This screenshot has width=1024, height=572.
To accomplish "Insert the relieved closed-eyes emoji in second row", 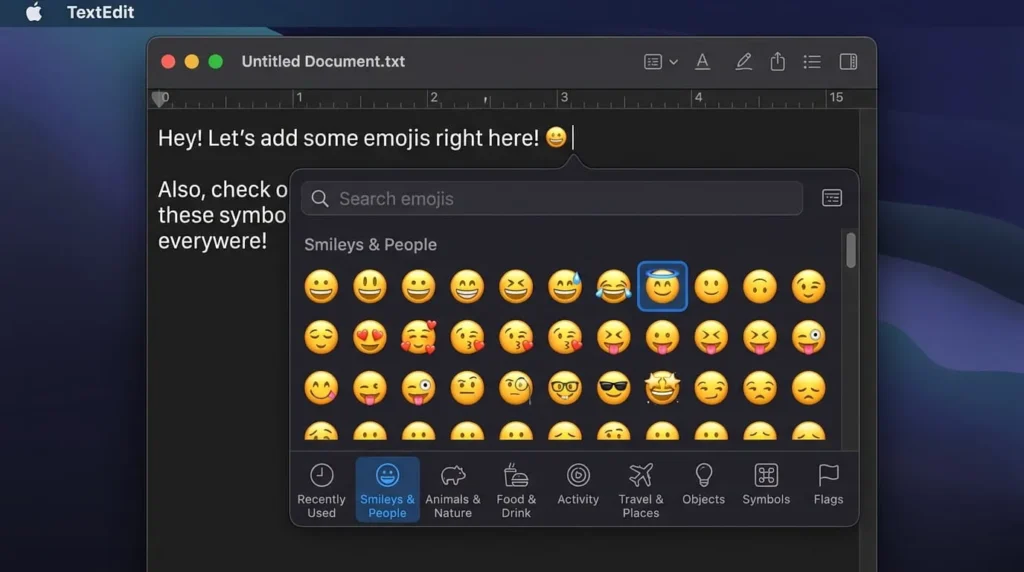I will point(321,338).
